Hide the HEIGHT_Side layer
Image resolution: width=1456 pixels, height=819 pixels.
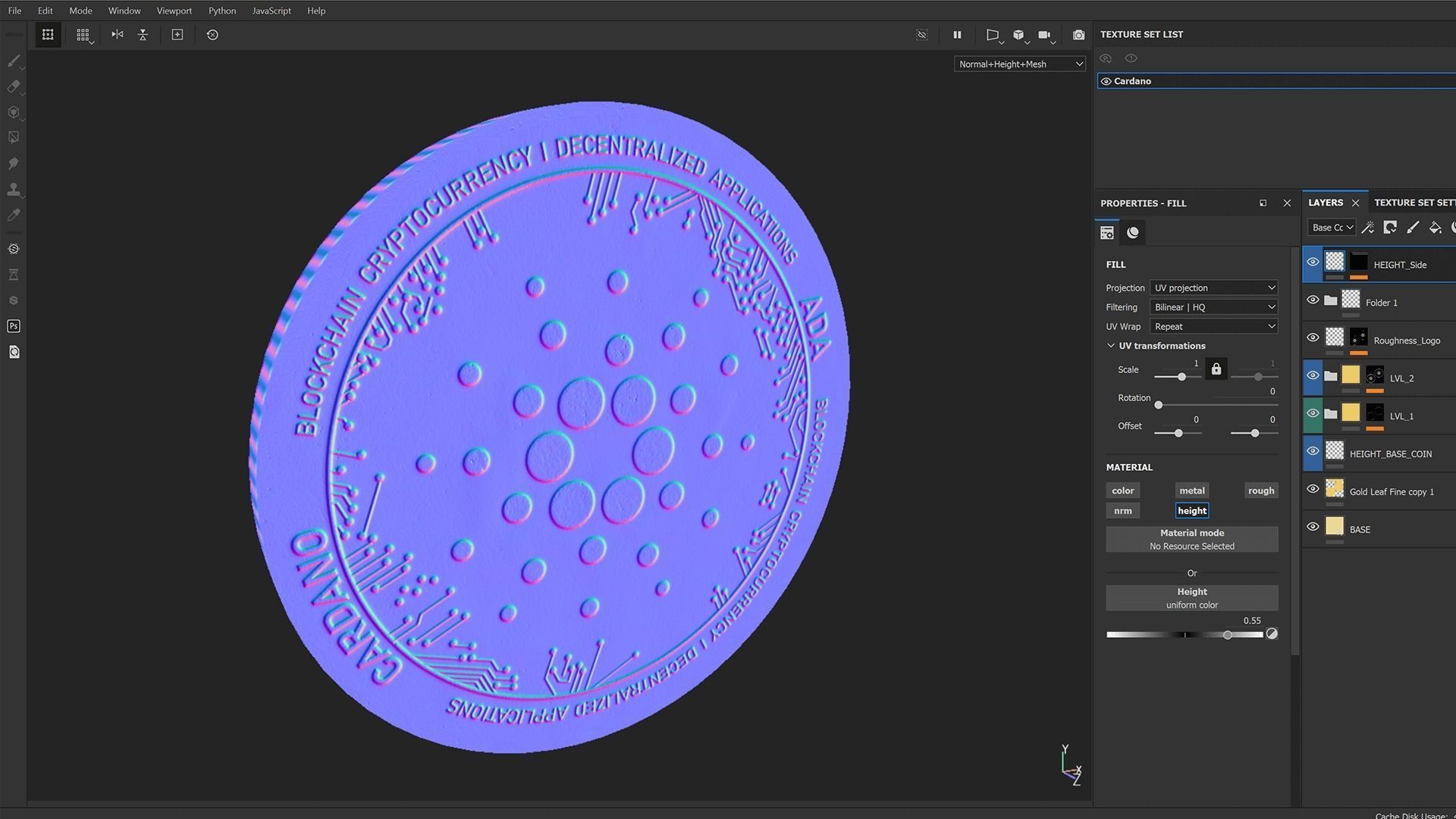click(x=1313, y=262)
